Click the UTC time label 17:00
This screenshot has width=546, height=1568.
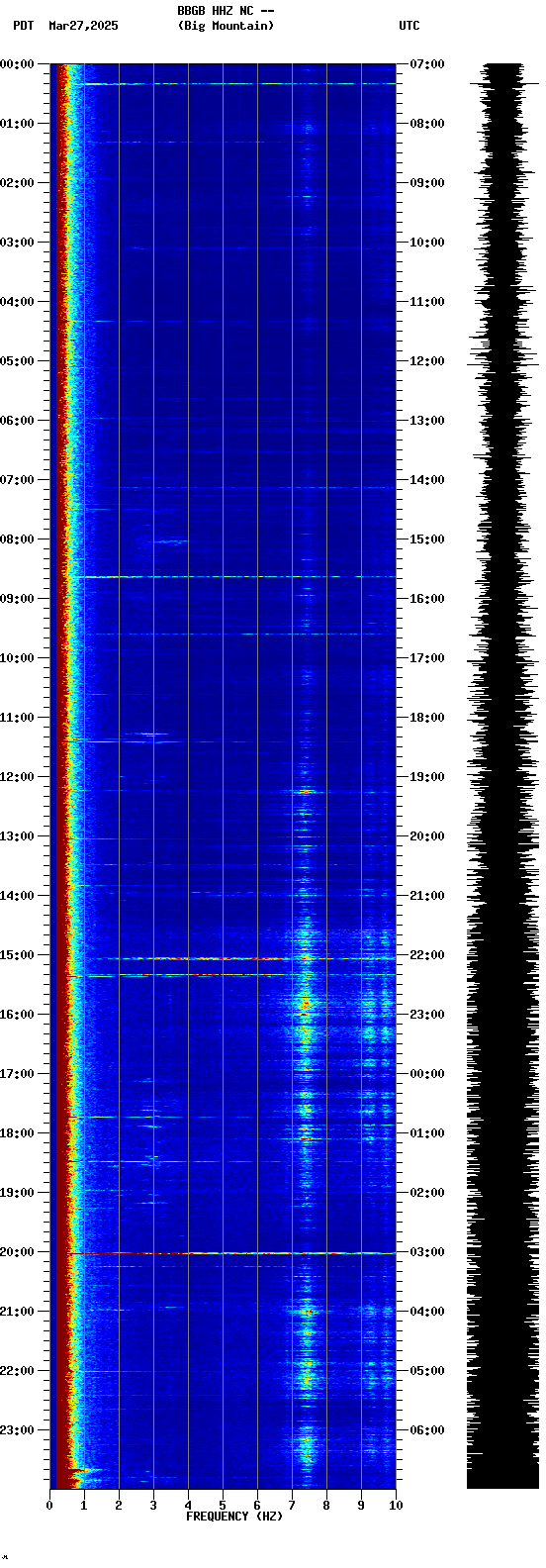(x=427, y=658)
